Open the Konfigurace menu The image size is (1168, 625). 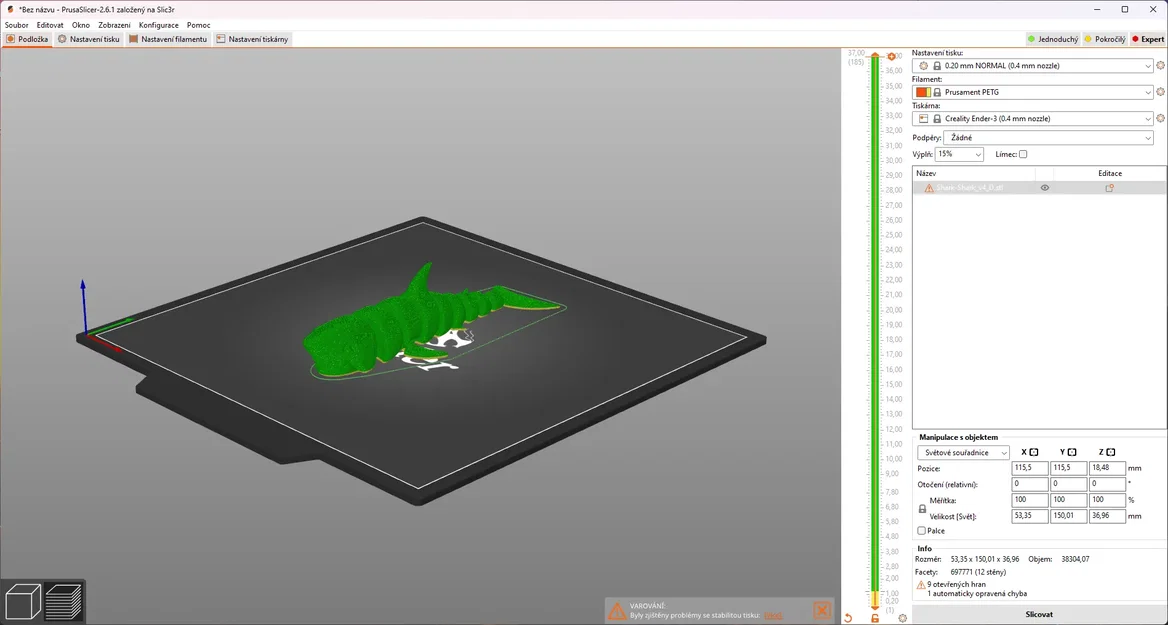[159, 25]
